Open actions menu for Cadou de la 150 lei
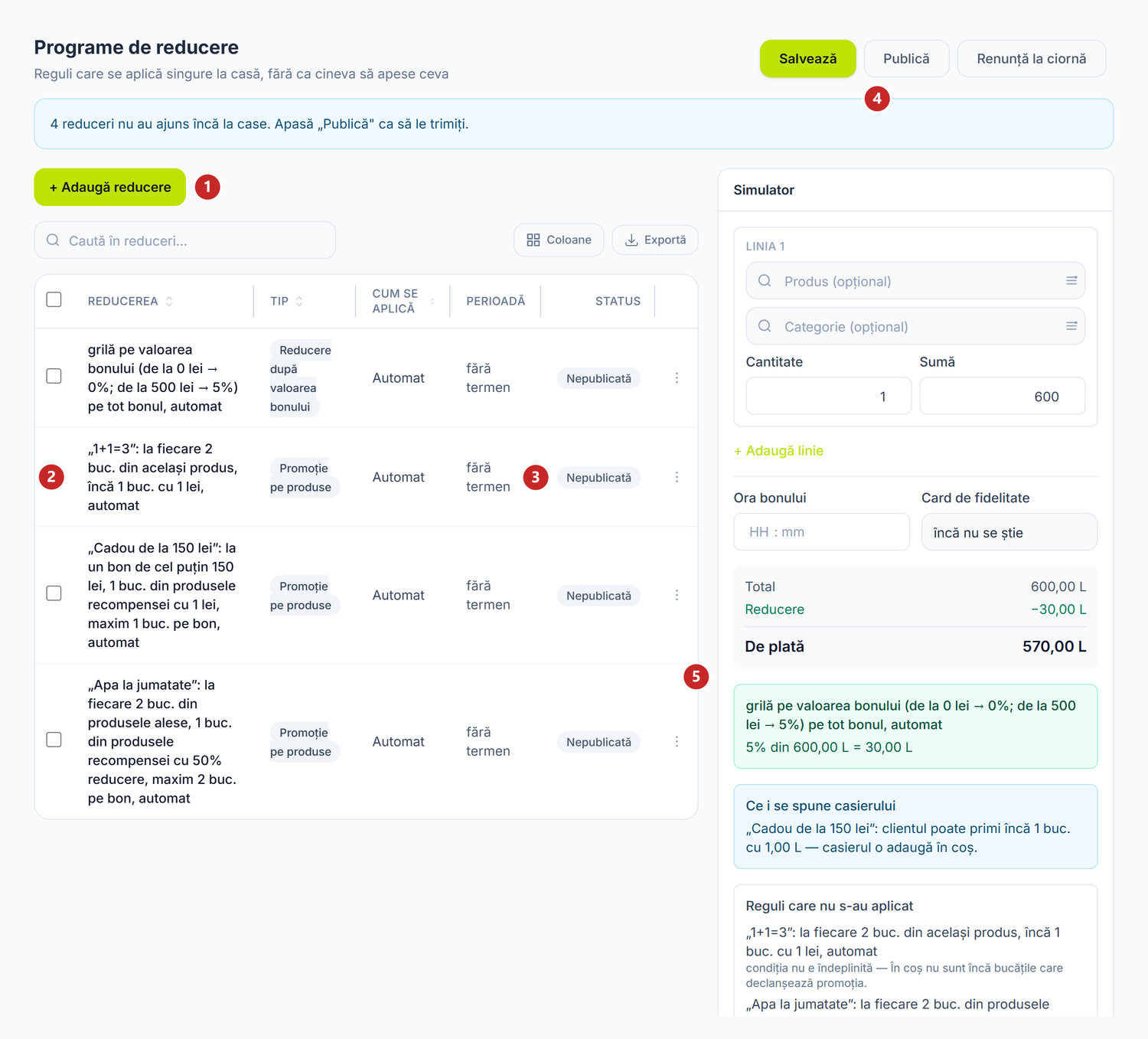Screen dimensions: 1148x1039 (677, 595)
